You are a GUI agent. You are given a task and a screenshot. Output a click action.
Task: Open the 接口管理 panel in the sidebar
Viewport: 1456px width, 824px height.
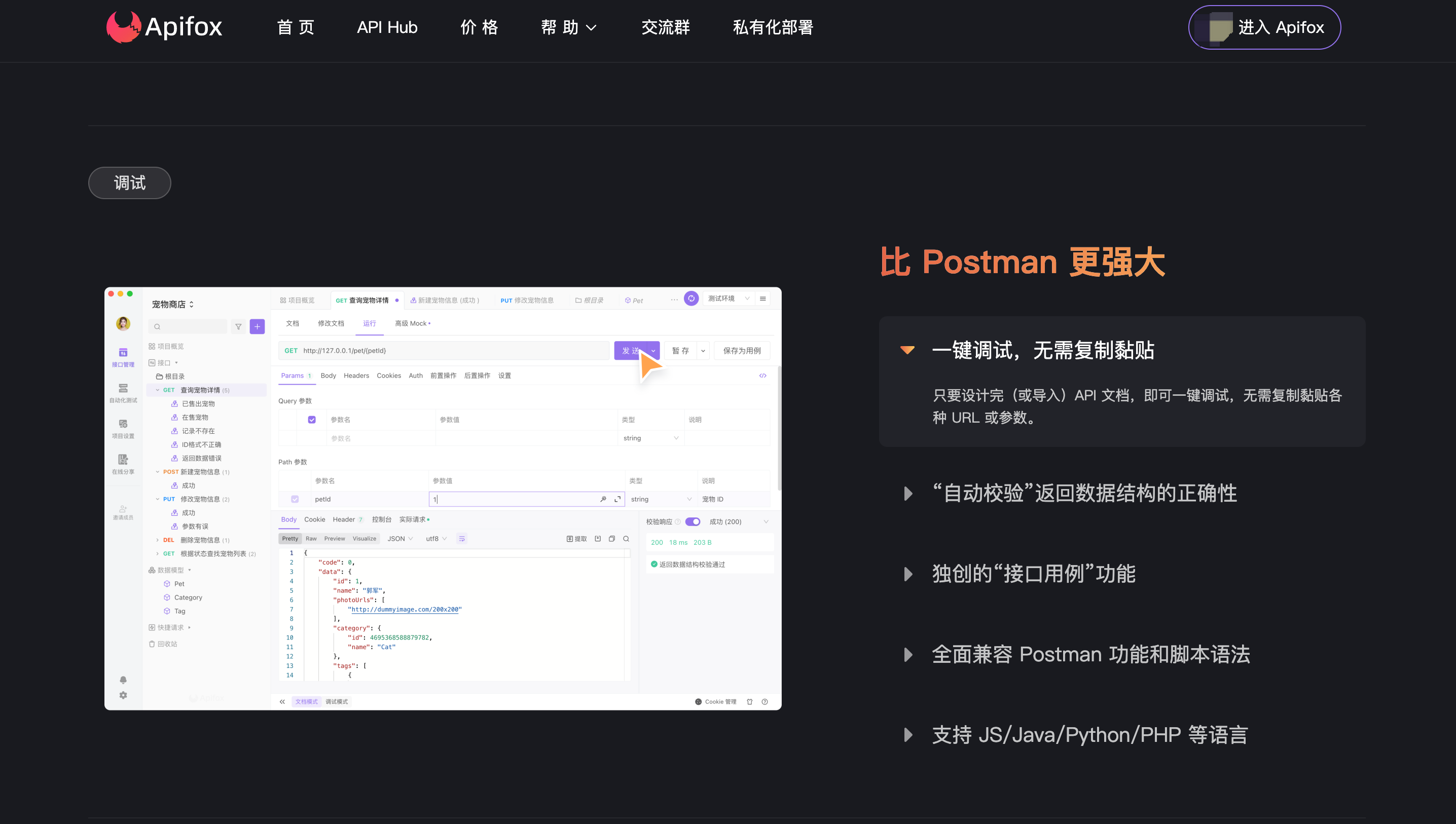(x=123, y=357)
